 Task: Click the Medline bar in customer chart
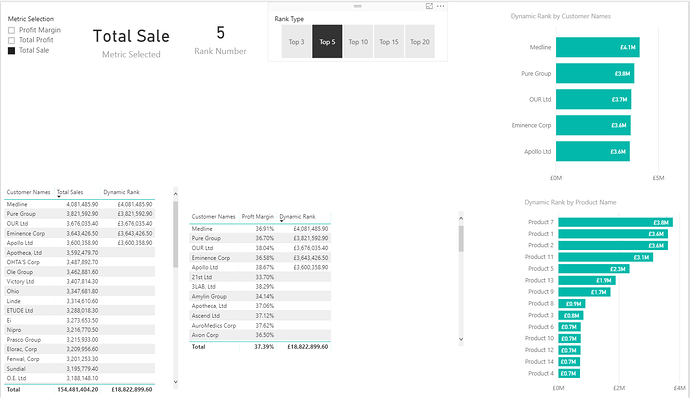pyautogui.click(x=598, y=47)
